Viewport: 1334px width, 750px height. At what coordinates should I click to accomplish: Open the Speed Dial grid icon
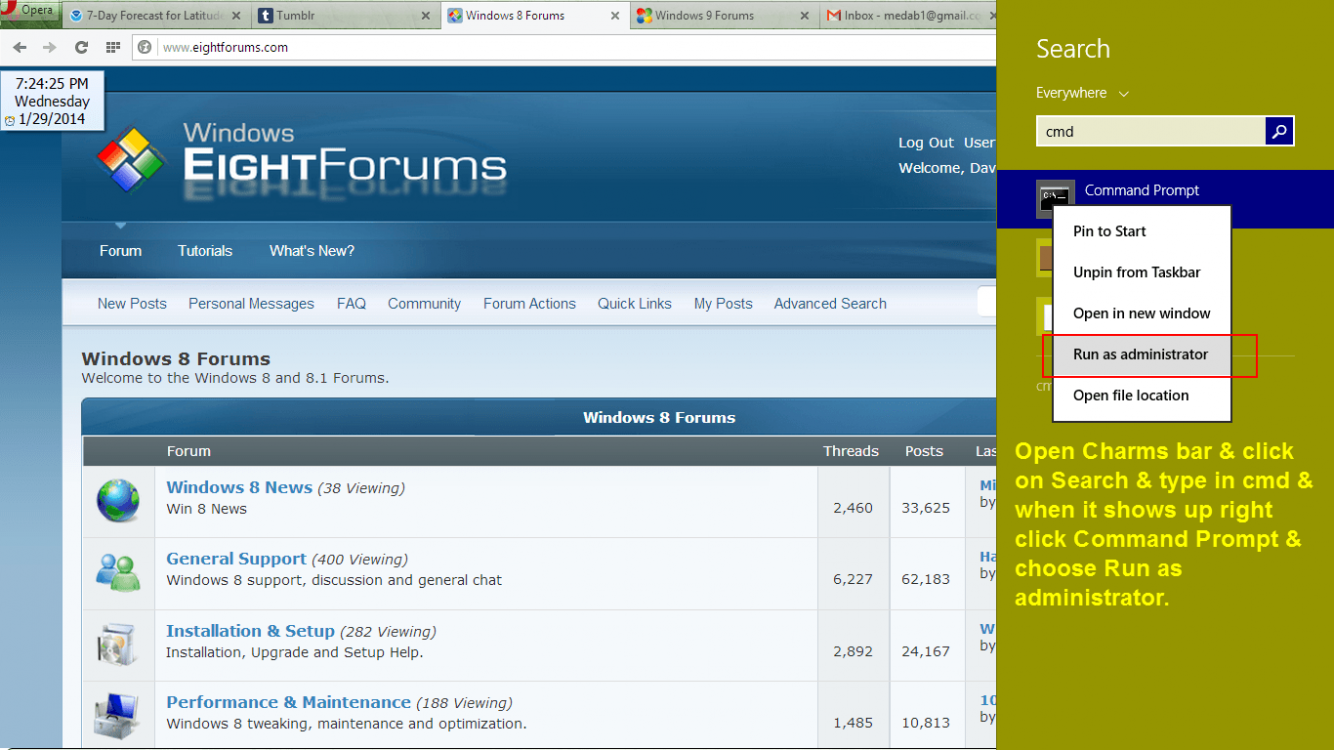(113, 47)
